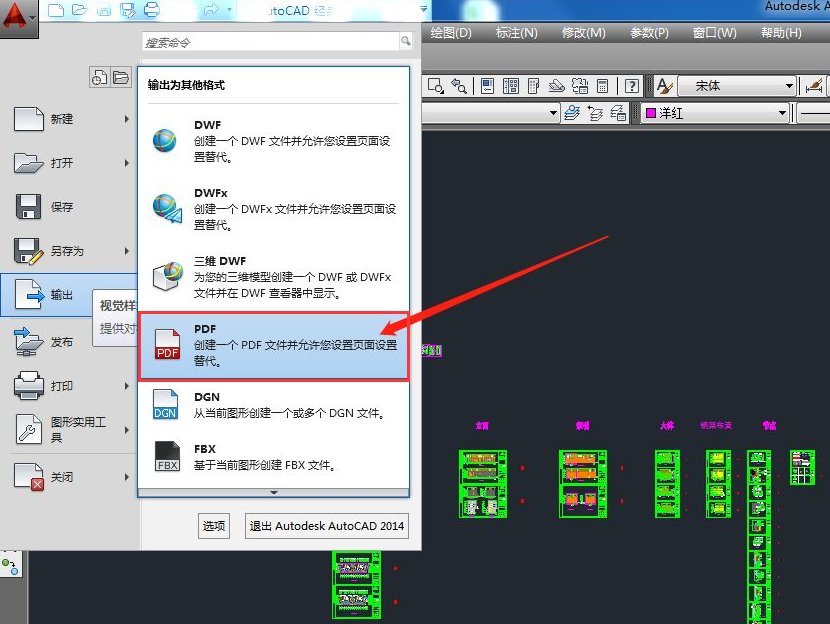830x624 pixels.
Task: Expand the 另存为 submenu arrow
Action: click(127, 250)
